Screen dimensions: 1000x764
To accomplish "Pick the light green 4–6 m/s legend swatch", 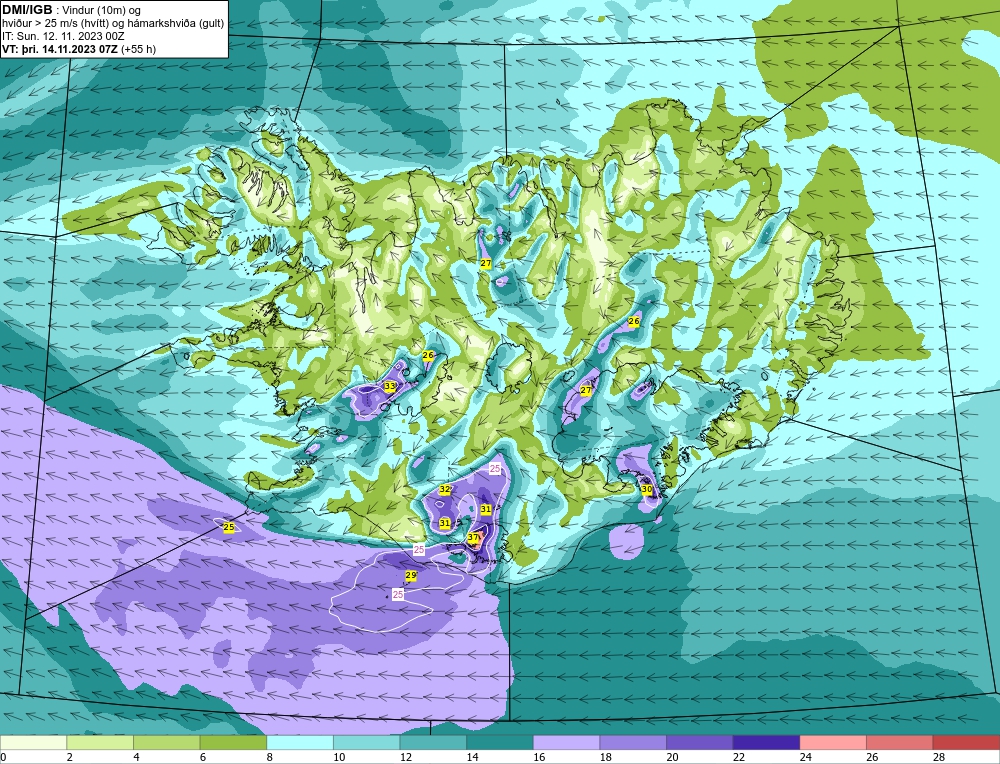I will 166,742.
